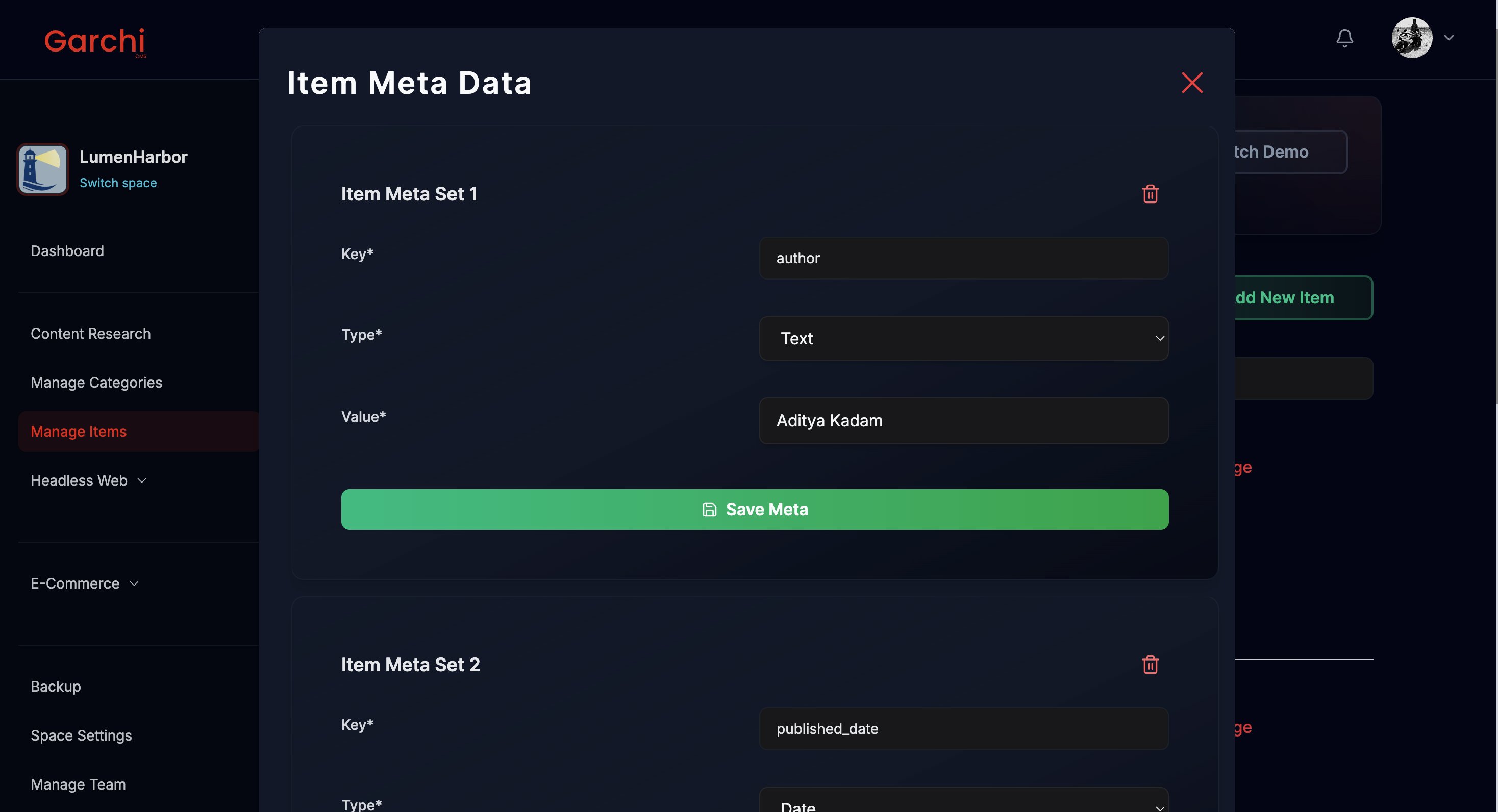
Task: Go to Manage Categories
Action: click(96, 383)
